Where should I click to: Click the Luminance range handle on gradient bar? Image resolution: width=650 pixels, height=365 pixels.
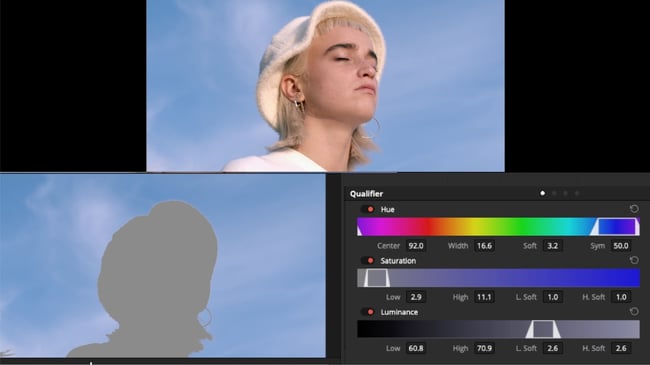(543, 329)
